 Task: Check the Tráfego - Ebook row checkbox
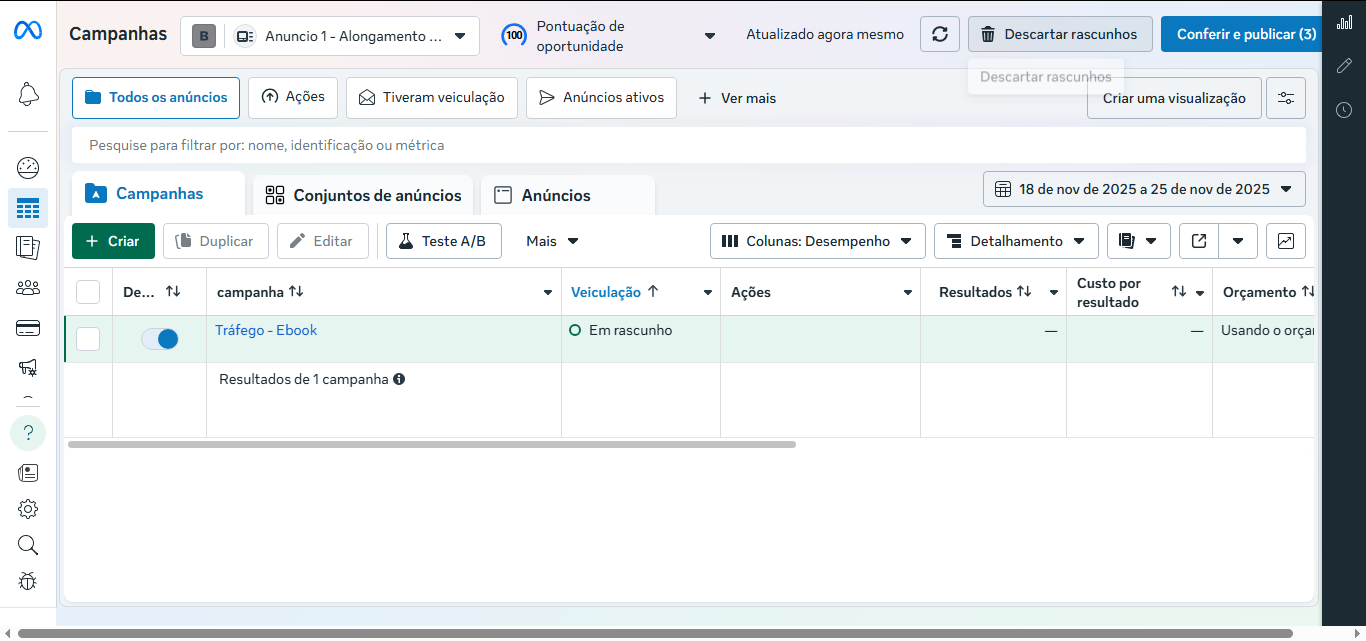coord(88,339)
